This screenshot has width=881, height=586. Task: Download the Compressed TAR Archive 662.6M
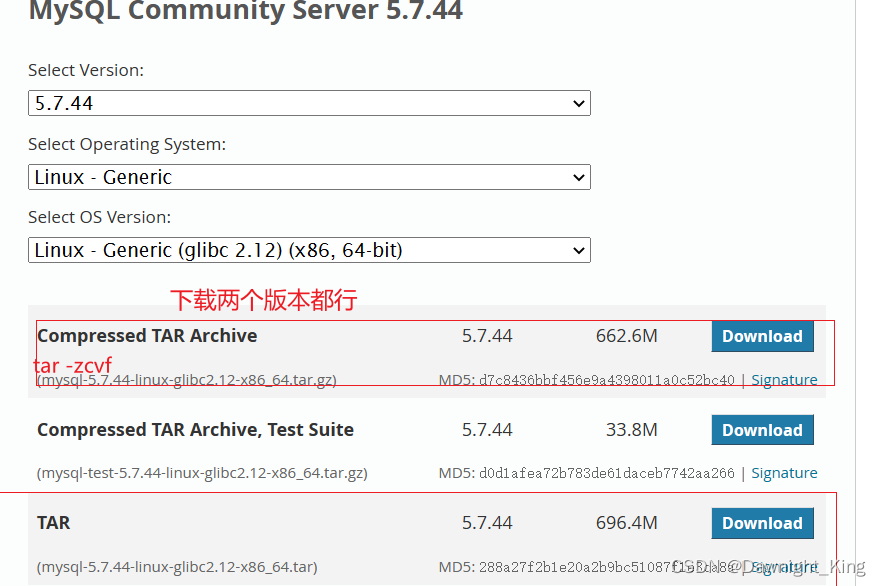(762, 336)
